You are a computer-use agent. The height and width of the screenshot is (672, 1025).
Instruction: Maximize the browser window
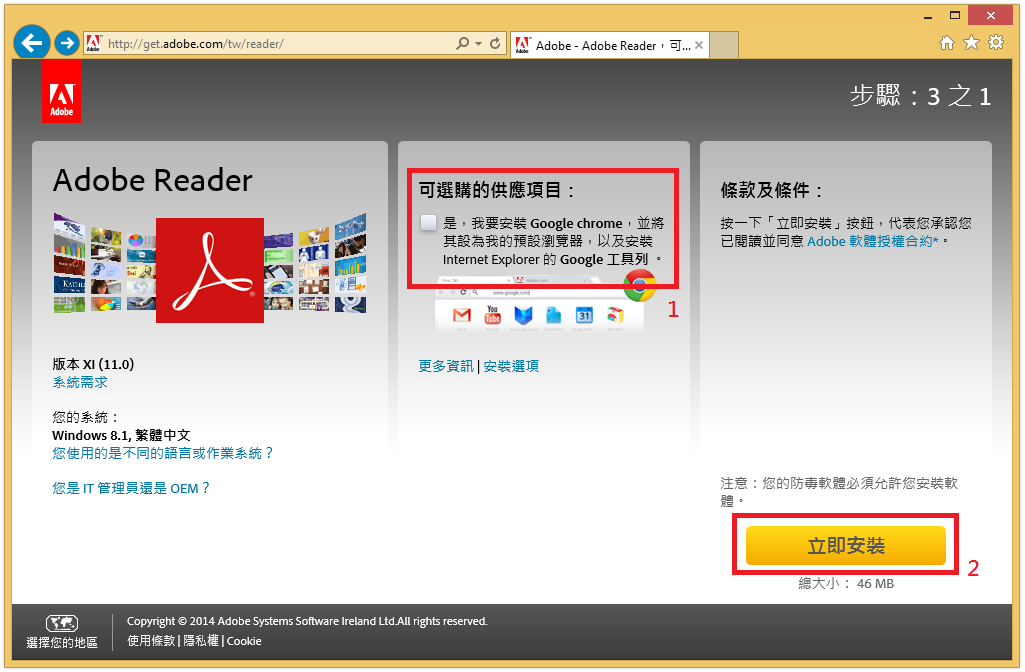click(x=955, y=15)
